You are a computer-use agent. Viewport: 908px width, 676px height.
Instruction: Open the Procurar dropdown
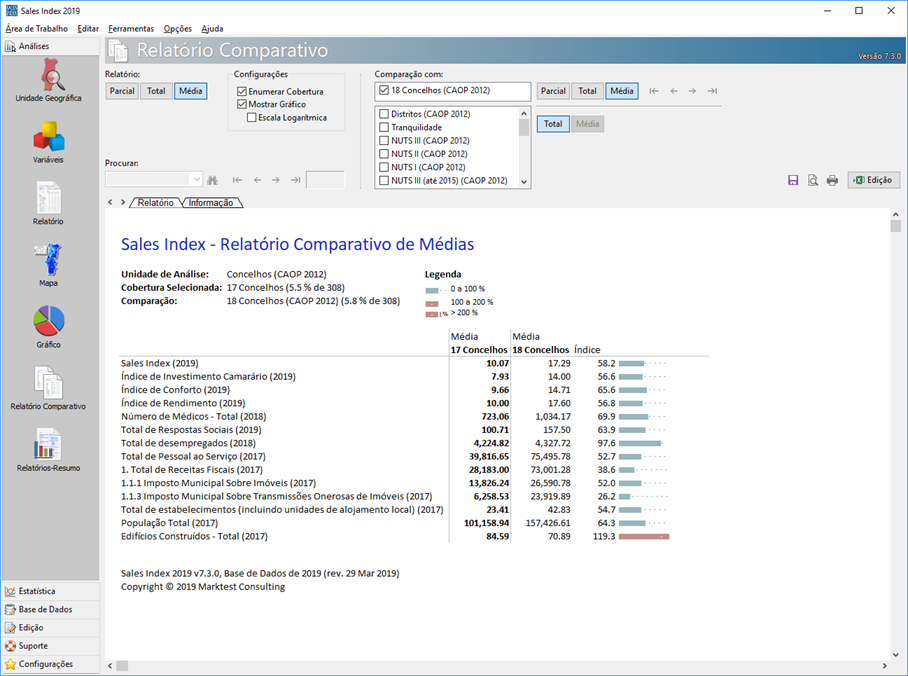point(195,180)
